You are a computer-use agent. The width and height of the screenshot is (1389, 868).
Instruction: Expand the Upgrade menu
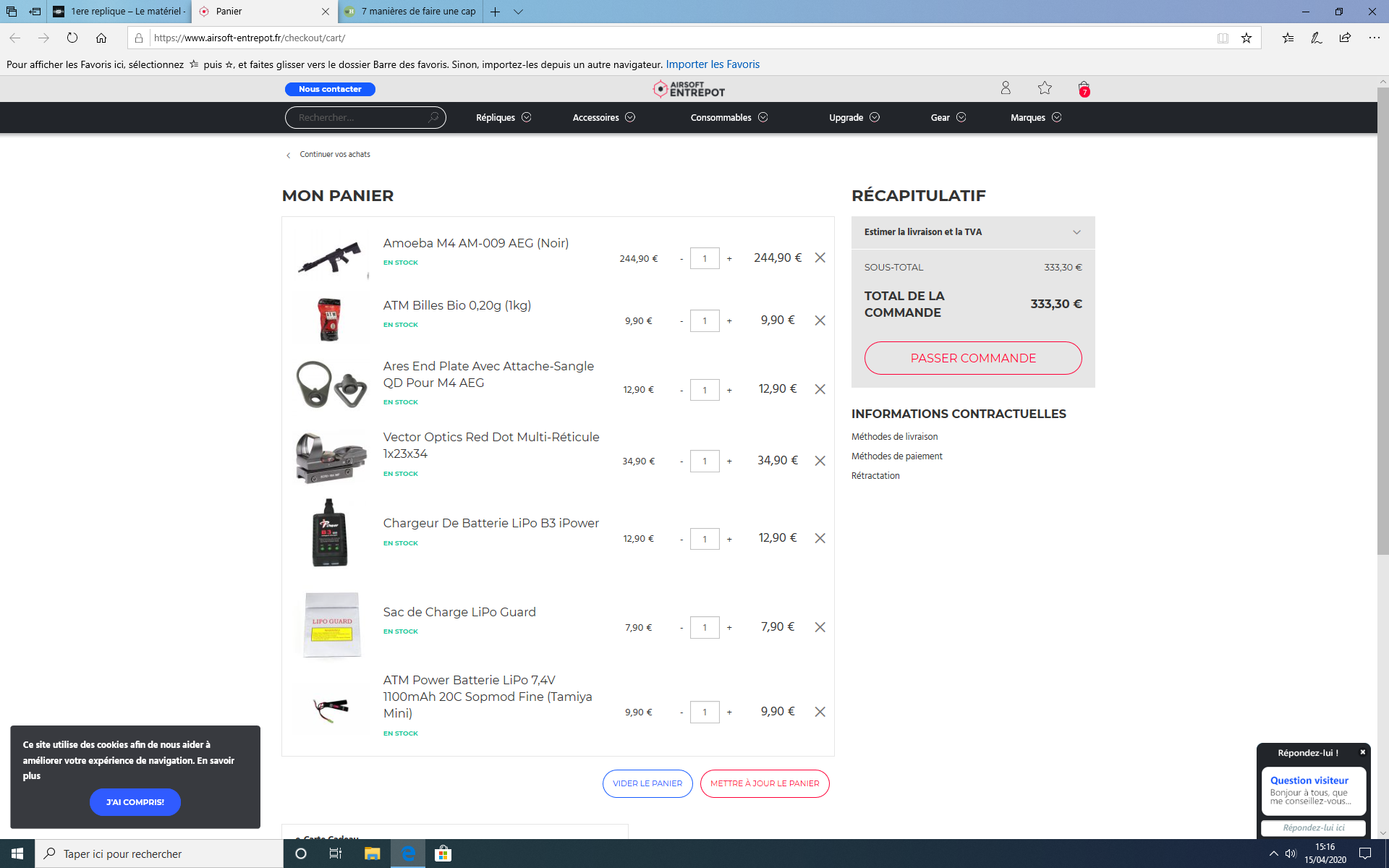(x=854, y=117)
